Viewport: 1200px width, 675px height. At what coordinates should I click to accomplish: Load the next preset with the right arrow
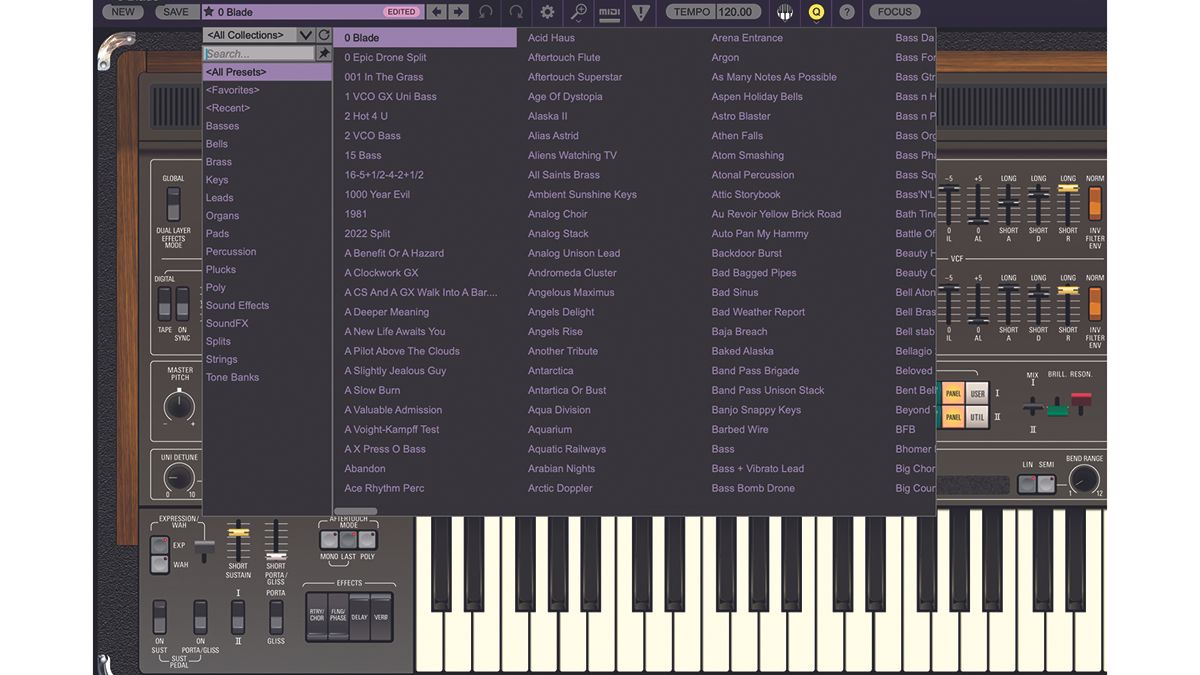tap(458, 12)
